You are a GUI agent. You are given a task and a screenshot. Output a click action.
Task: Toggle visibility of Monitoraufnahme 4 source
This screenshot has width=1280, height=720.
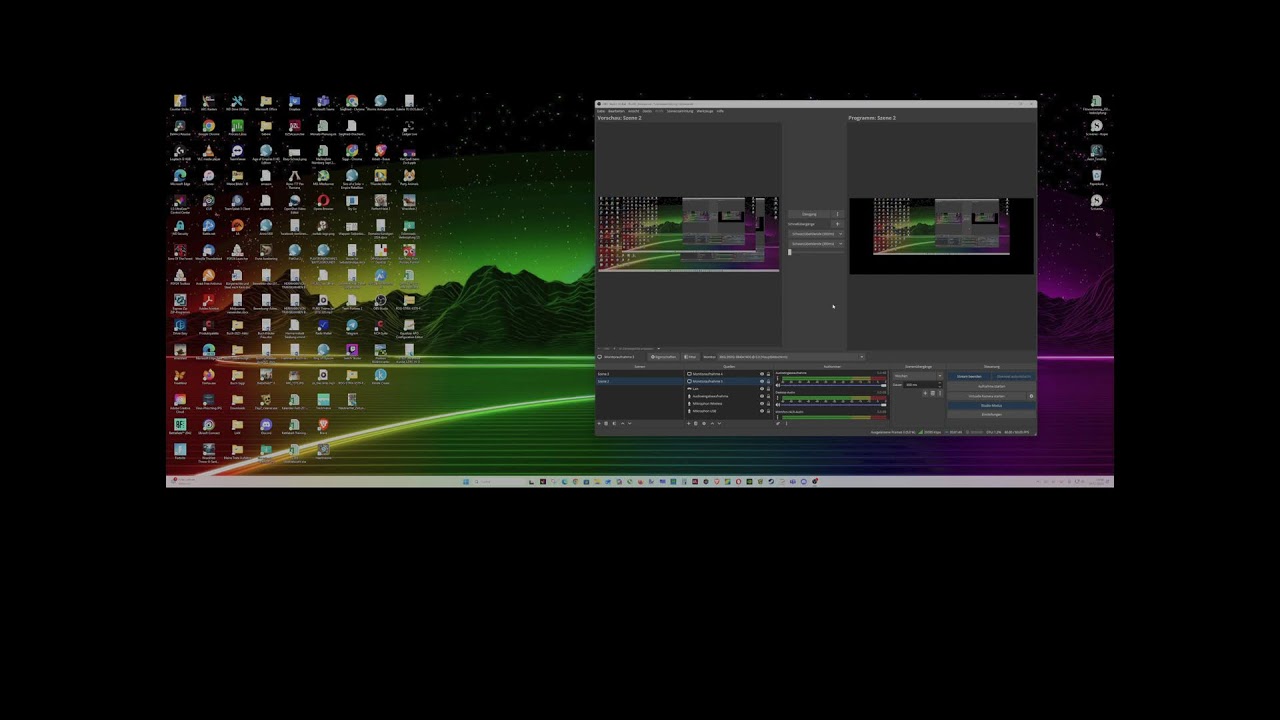(x=762, y=374)
